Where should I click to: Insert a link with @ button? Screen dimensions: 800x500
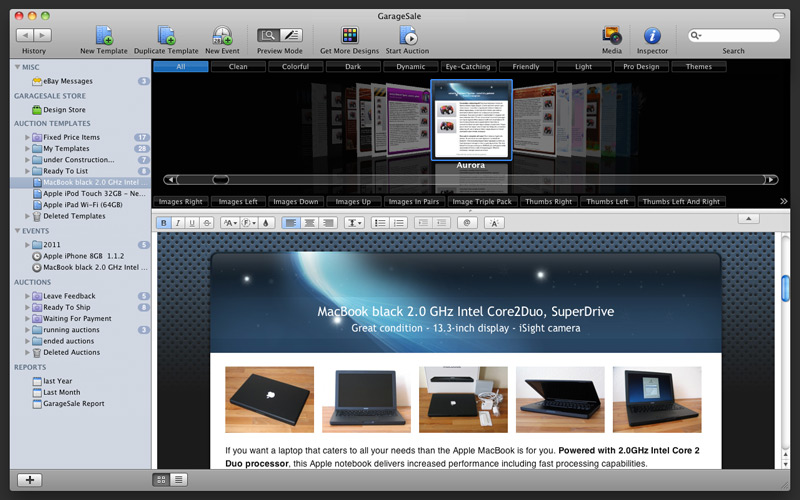click(467, 223)
